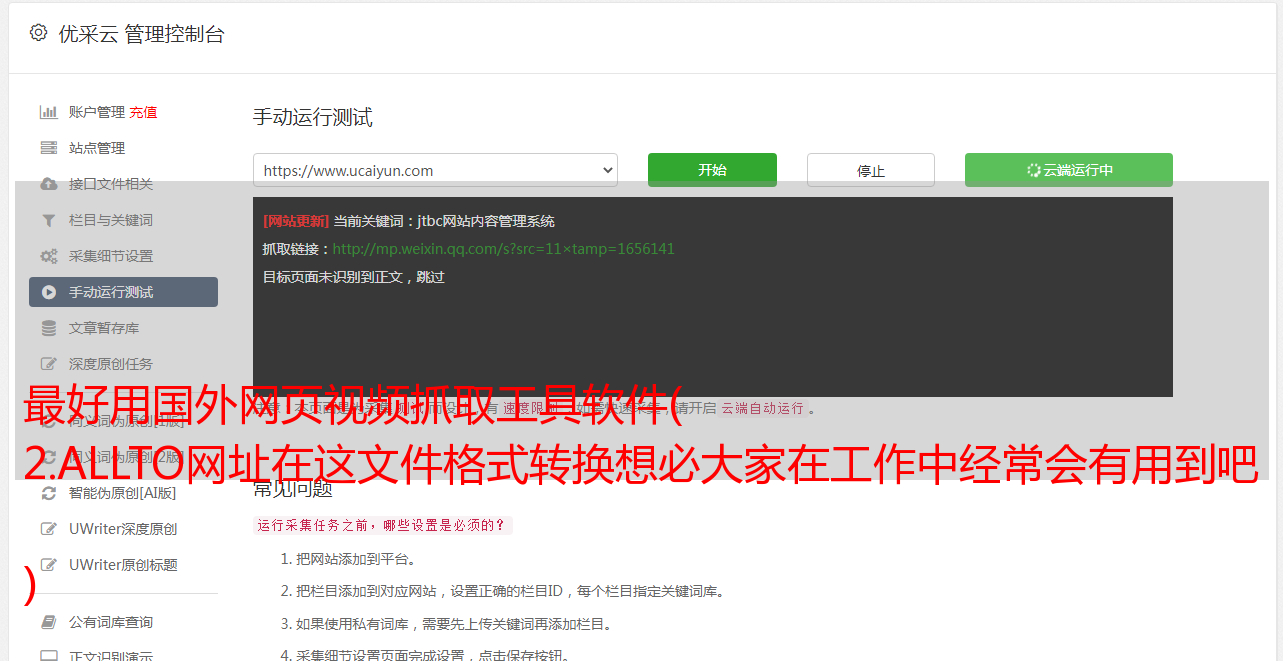The width and height of the screenshot is (1283, 661).
Task: Open 接口文件相关 section
Action: click(x=111, y=184)
